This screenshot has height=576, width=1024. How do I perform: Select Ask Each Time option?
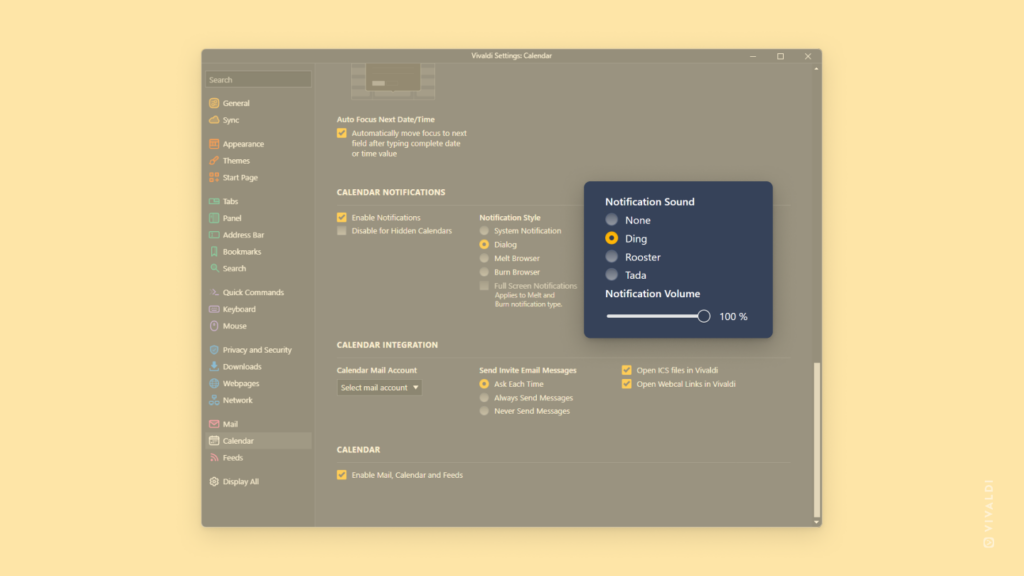(484, 384)
